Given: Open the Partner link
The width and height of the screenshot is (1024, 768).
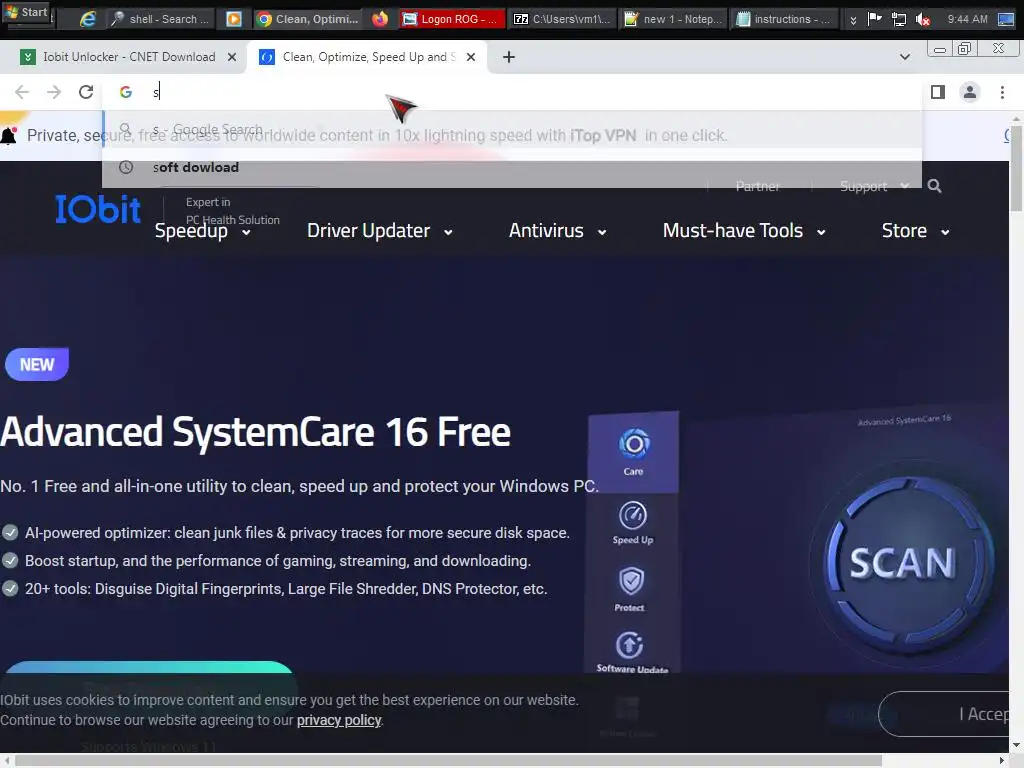Looking at the screenshot, I should tap(757, 186).
